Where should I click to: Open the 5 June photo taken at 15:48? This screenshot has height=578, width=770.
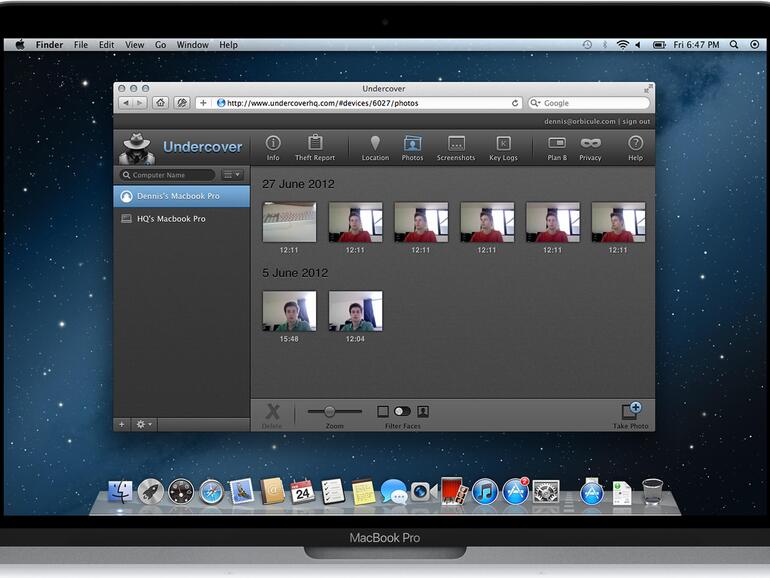[289, 311]
